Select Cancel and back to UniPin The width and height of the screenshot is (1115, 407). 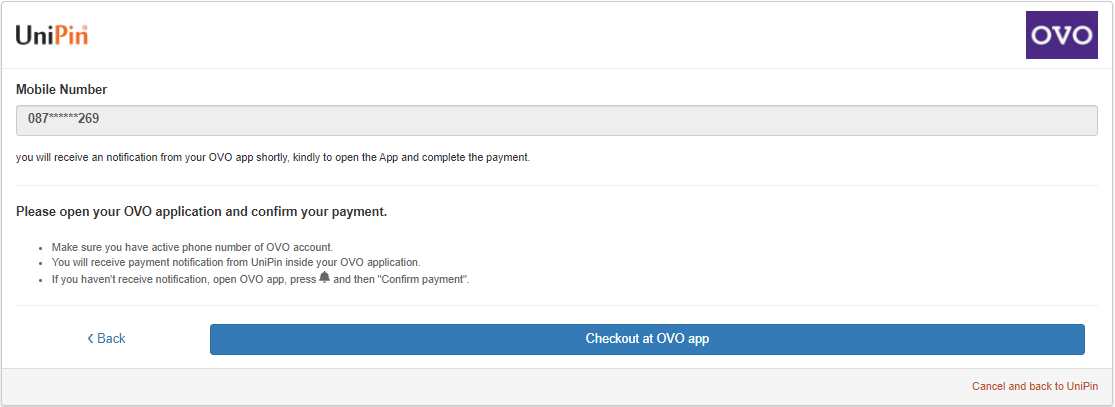point(1035,386)
